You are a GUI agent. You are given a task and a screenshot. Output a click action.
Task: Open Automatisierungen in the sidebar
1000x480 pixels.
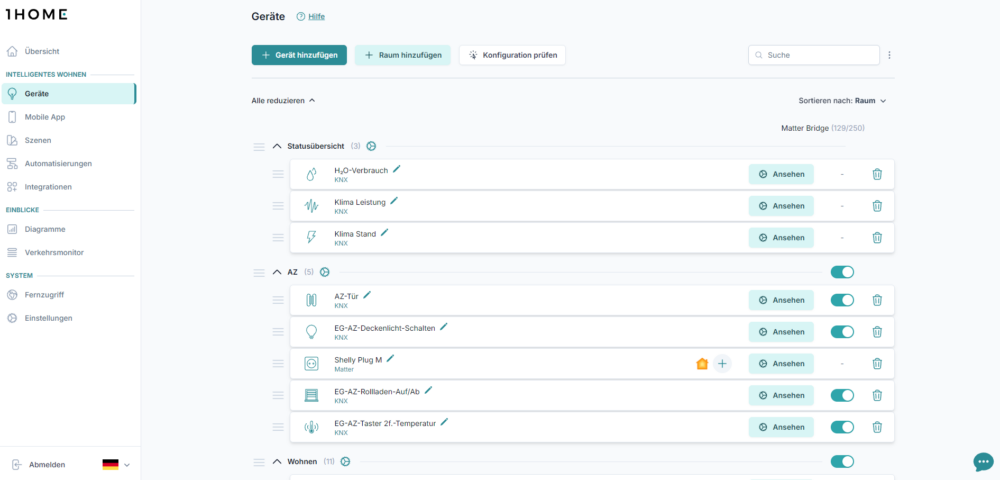point(58,163)
